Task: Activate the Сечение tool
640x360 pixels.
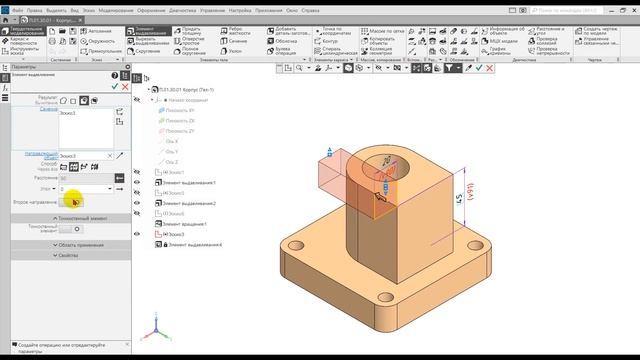Action: (x=234, y=41)
